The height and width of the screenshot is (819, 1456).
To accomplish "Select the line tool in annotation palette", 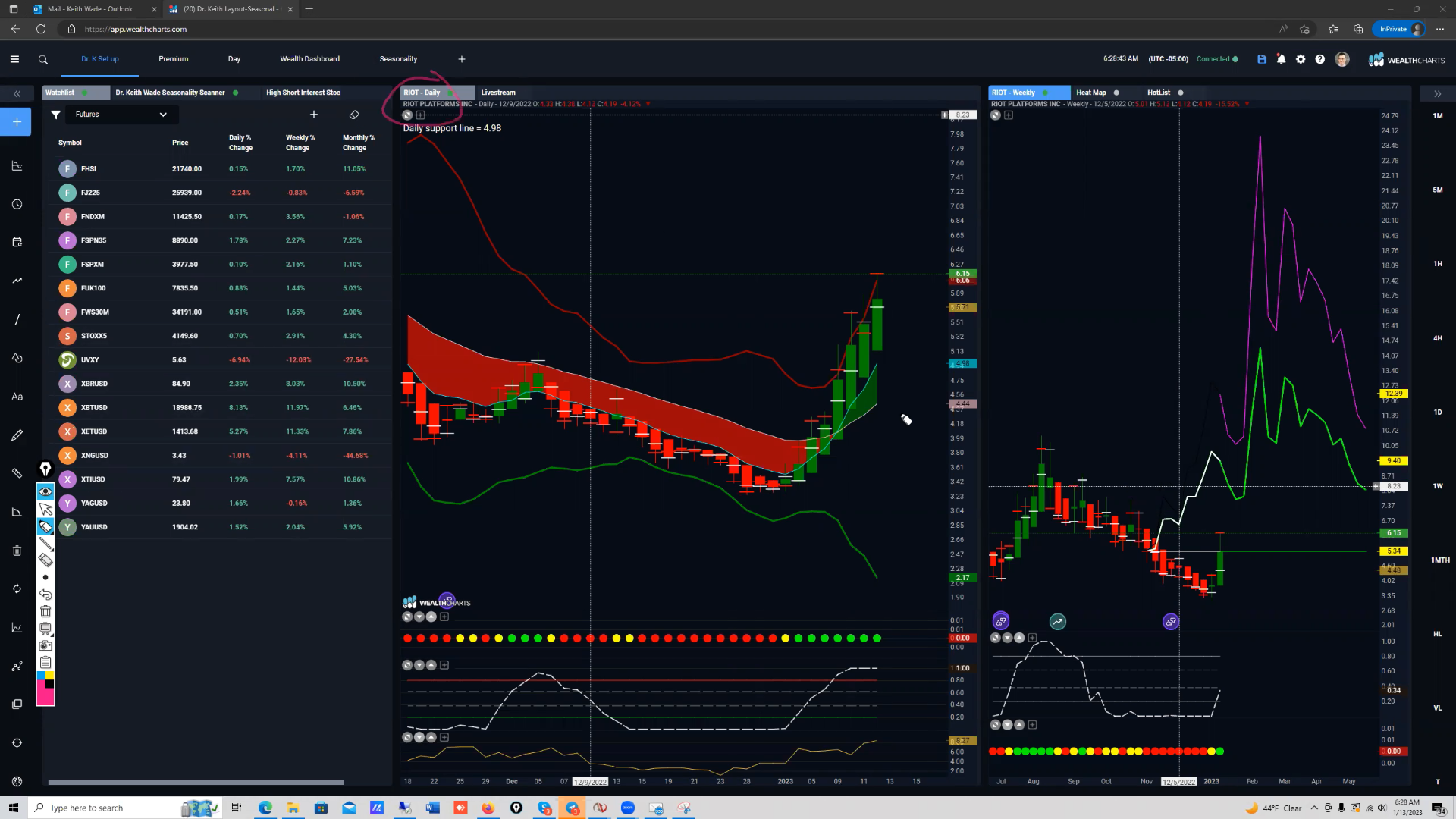I will [45, 543].
